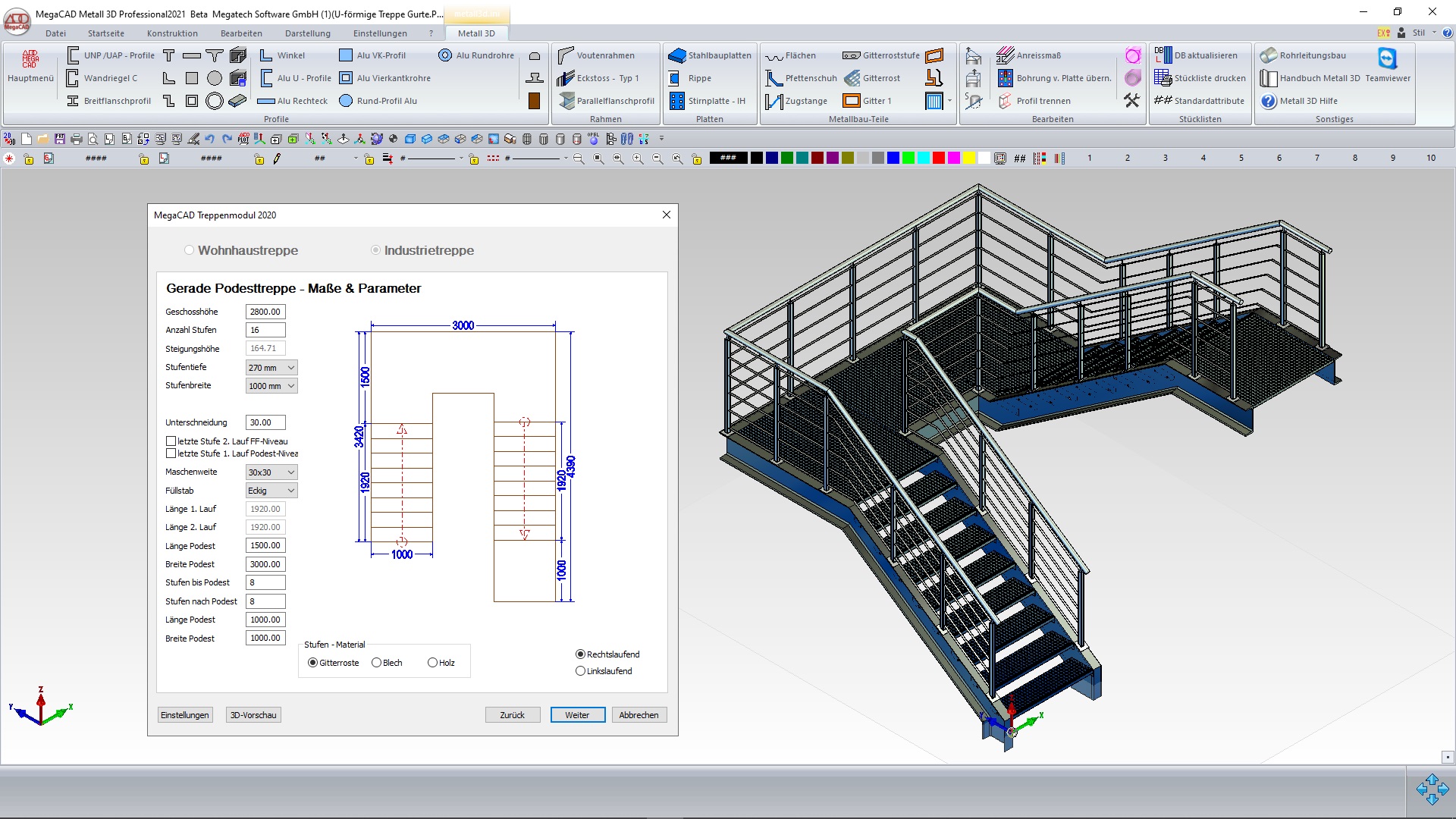Image resolution: width=1456 pixels, height=819 pixels.
Task: Click the Stahlbauplatten icon
Action: point(676,55)
